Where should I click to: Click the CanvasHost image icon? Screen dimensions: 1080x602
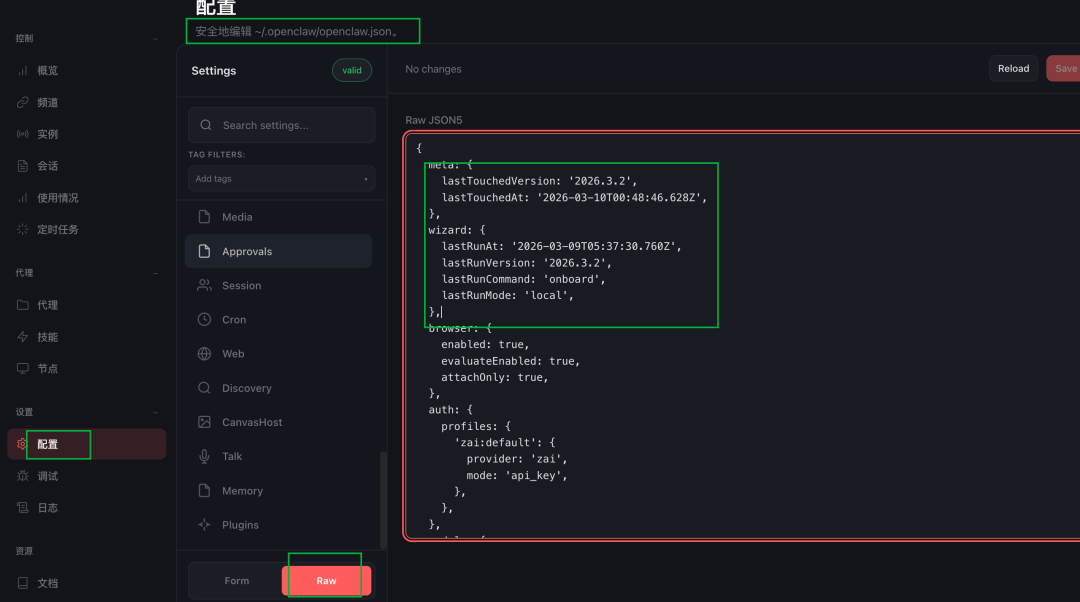pyautogui.click(x=204, y=422)
